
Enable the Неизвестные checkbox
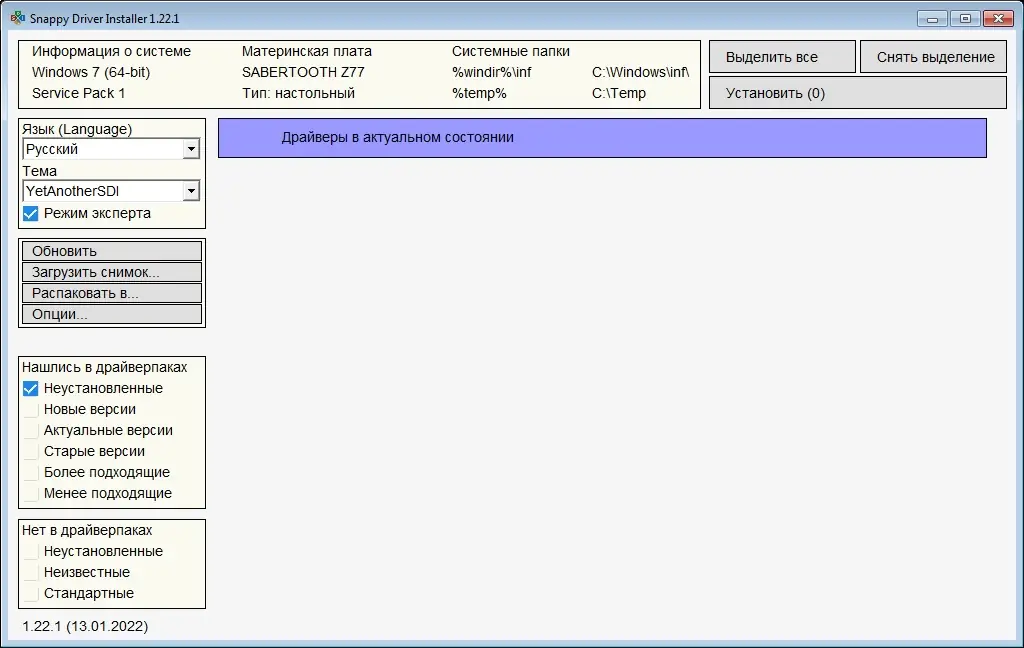tap(30, 572)
